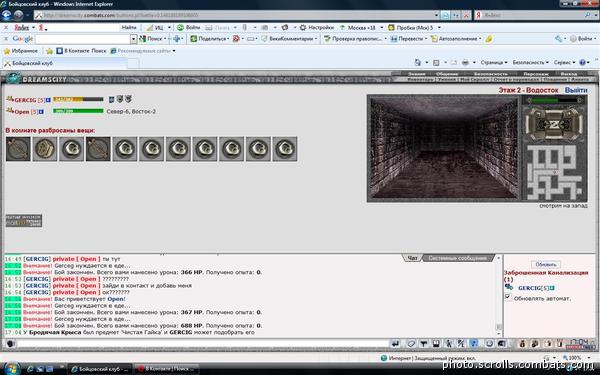
Task: Click the info icon beside Open player
Action: pos(41,112)
